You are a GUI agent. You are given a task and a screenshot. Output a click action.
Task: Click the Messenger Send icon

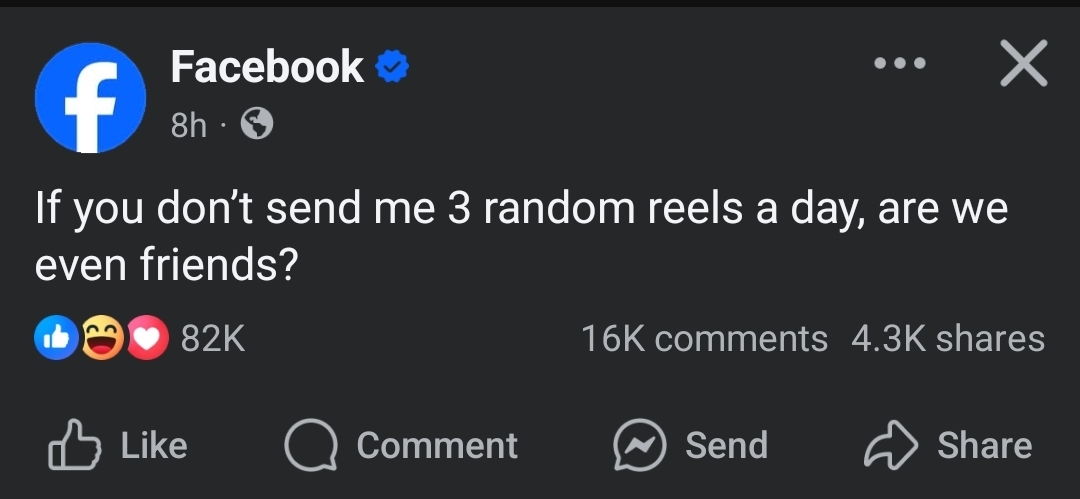pyautogui.click(x=640, y=445)
